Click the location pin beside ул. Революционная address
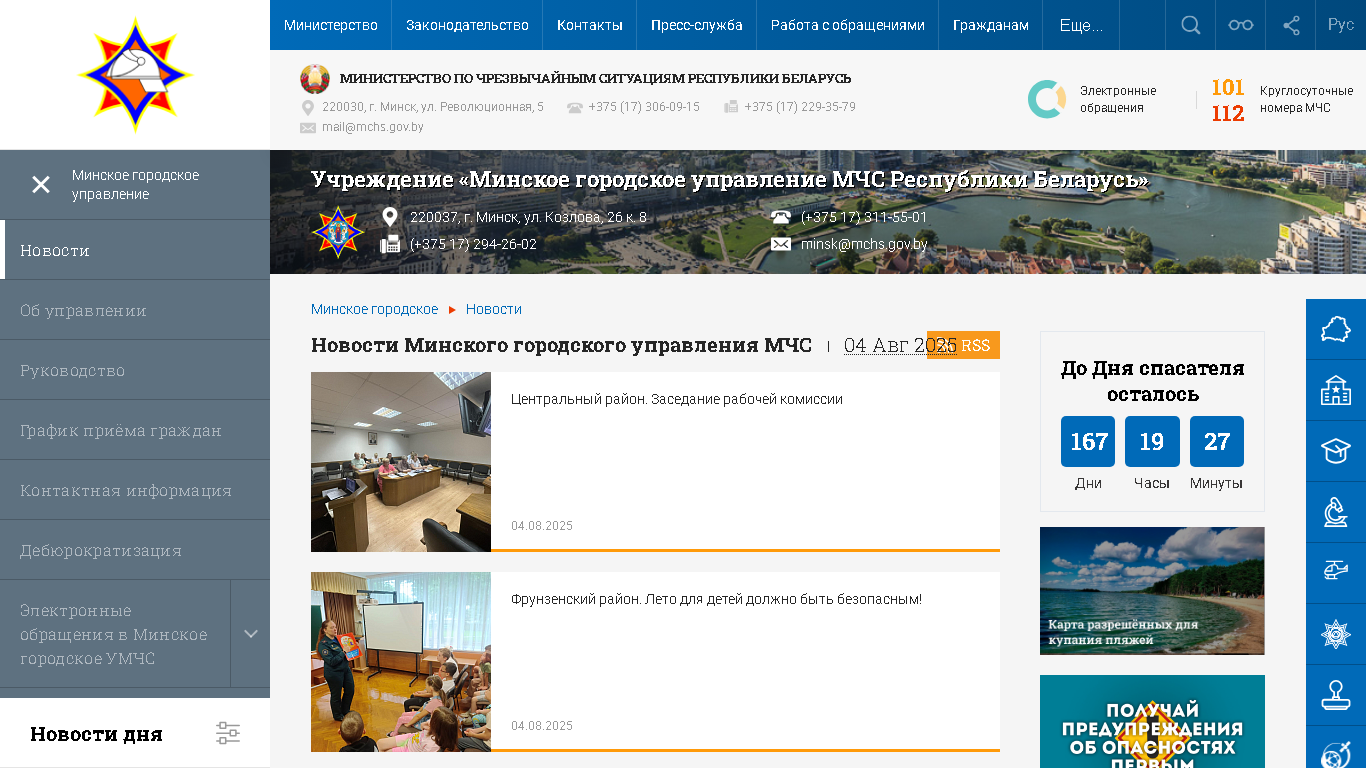This screenshot has height=768, width=1366. (x=308, y=107)
